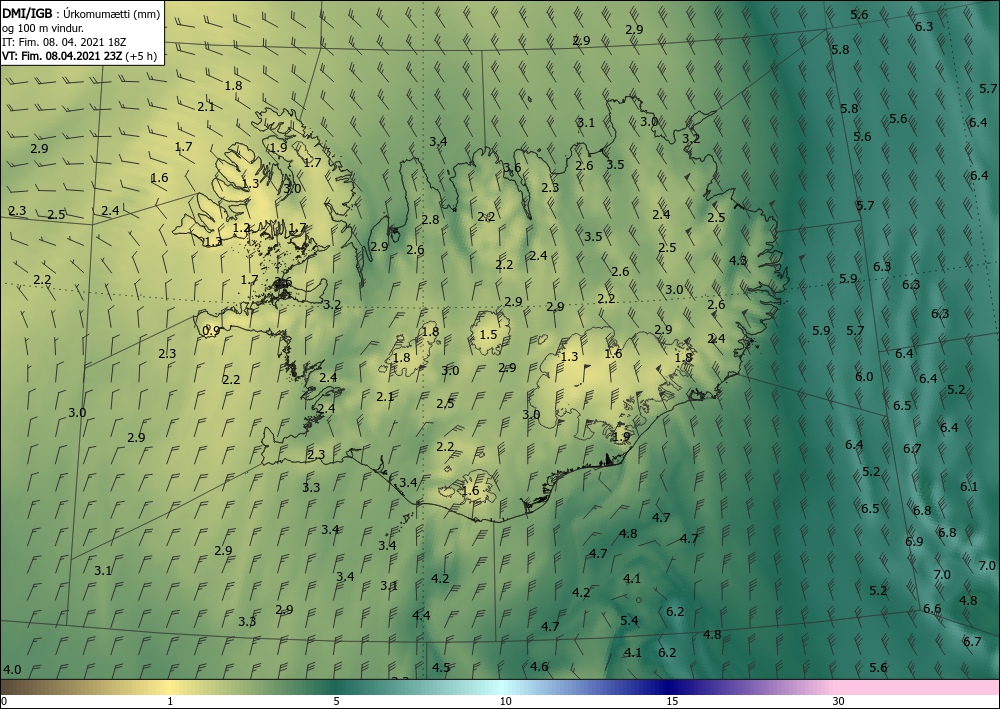Click the "6.6" value label
Image resolution: width=1000 pixels, height=709 pixels.
coord(932,608)
